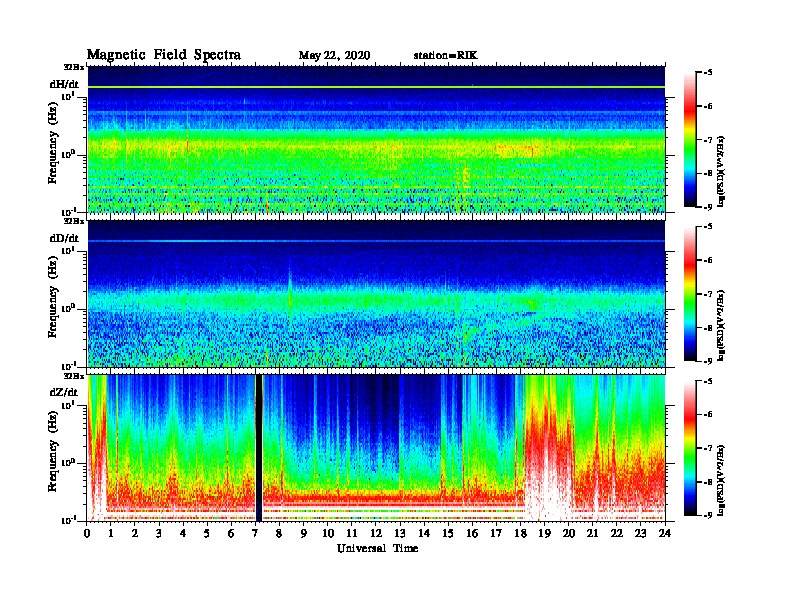This screenshot has height=612, width=792.
Task: Click the log(PSD) label beside dZ/dt color scale
Action: coord(722,480)
